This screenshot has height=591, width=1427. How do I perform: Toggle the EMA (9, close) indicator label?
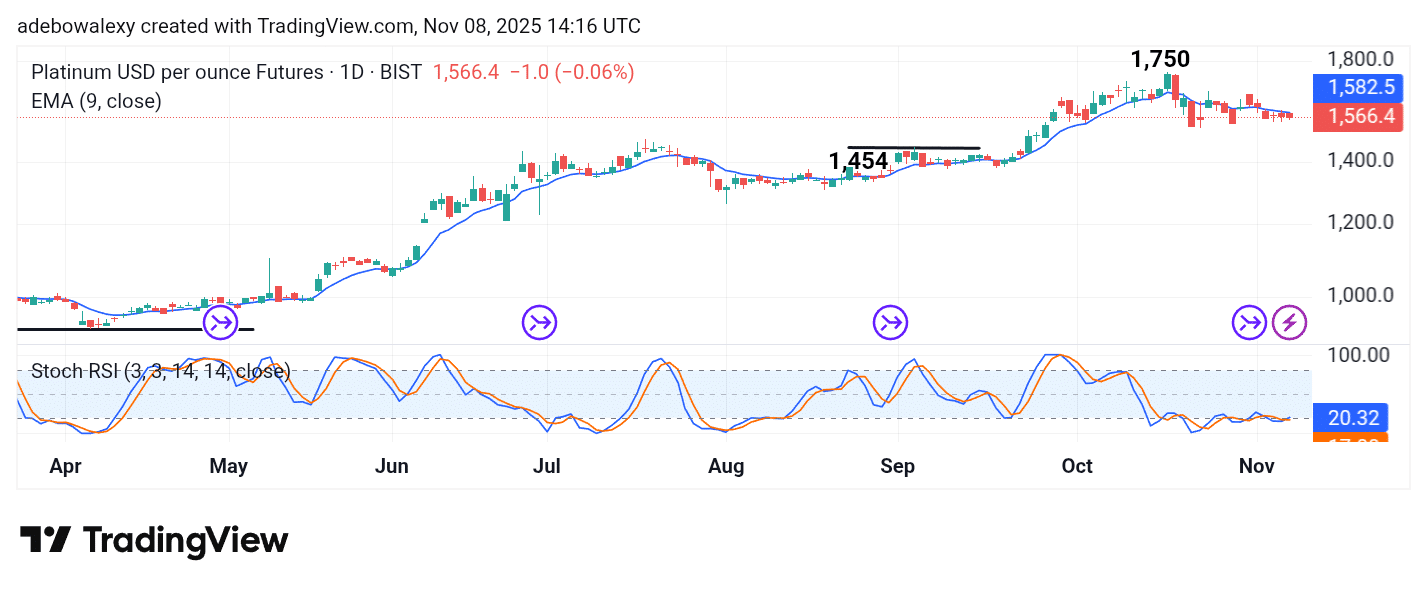(96, 101)
